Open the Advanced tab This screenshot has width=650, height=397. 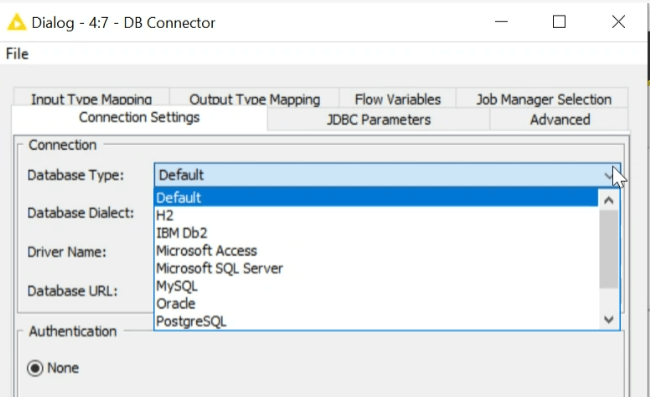click(x=560, y=120)
